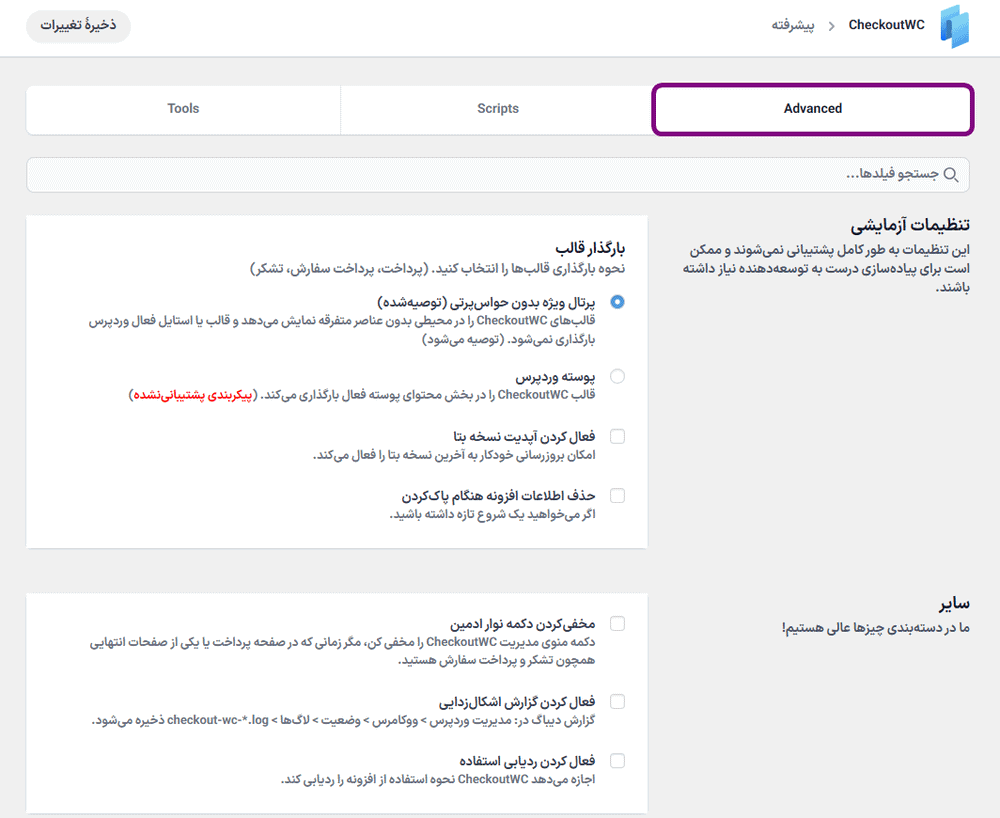
Task: Open the Advanced tab
Action: point(812,109)
